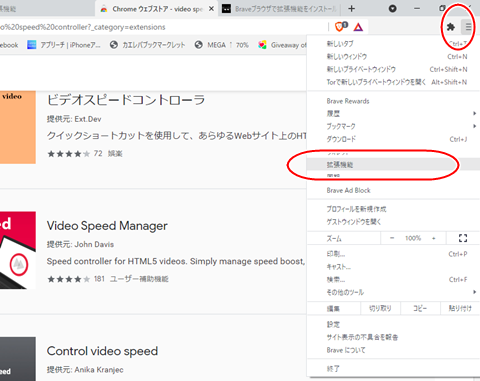
Task: Open 設定 from the menu
Action: pyautogui.click(x=393, y=324)
